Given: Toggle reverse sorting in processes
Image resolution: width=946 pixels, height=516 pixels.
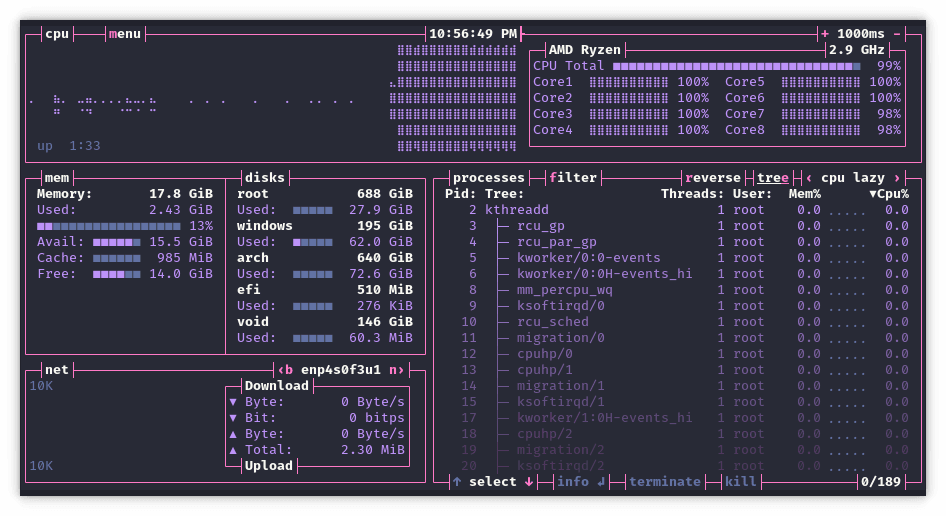Looking at the screenshot, I should point(712,178).
